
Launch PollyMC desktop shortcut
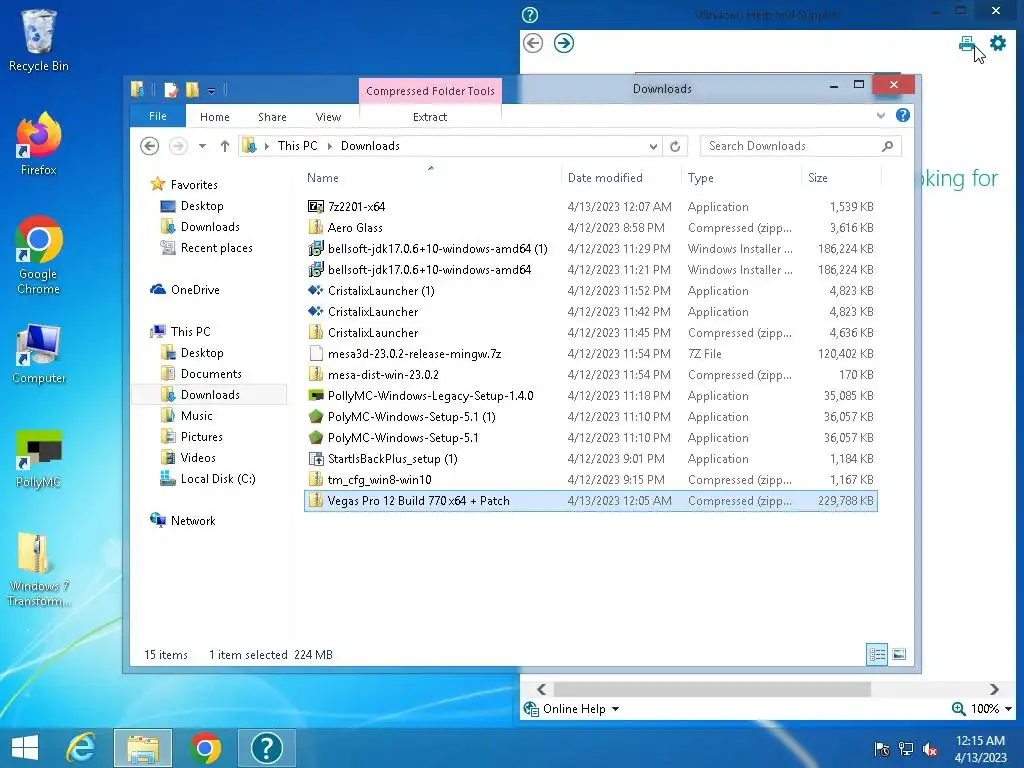(39, 459)
